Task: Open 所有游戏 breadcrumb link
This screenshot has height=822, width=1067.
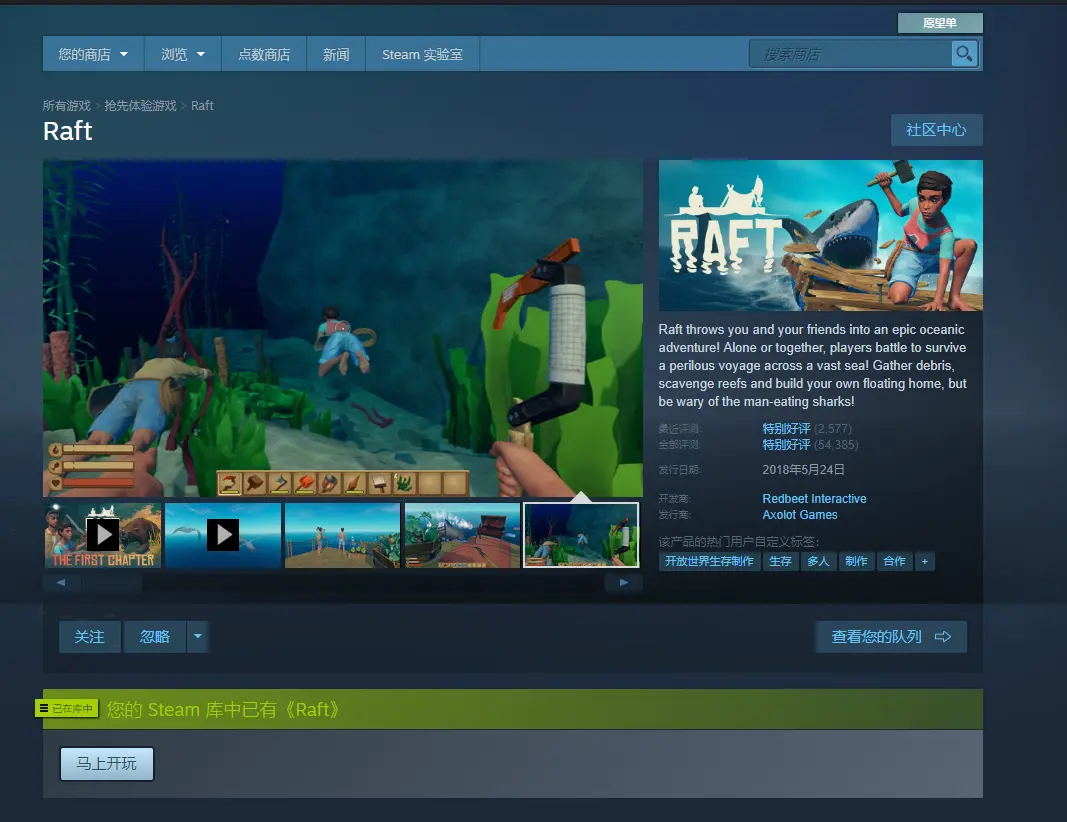Action: tap(67, 105)
